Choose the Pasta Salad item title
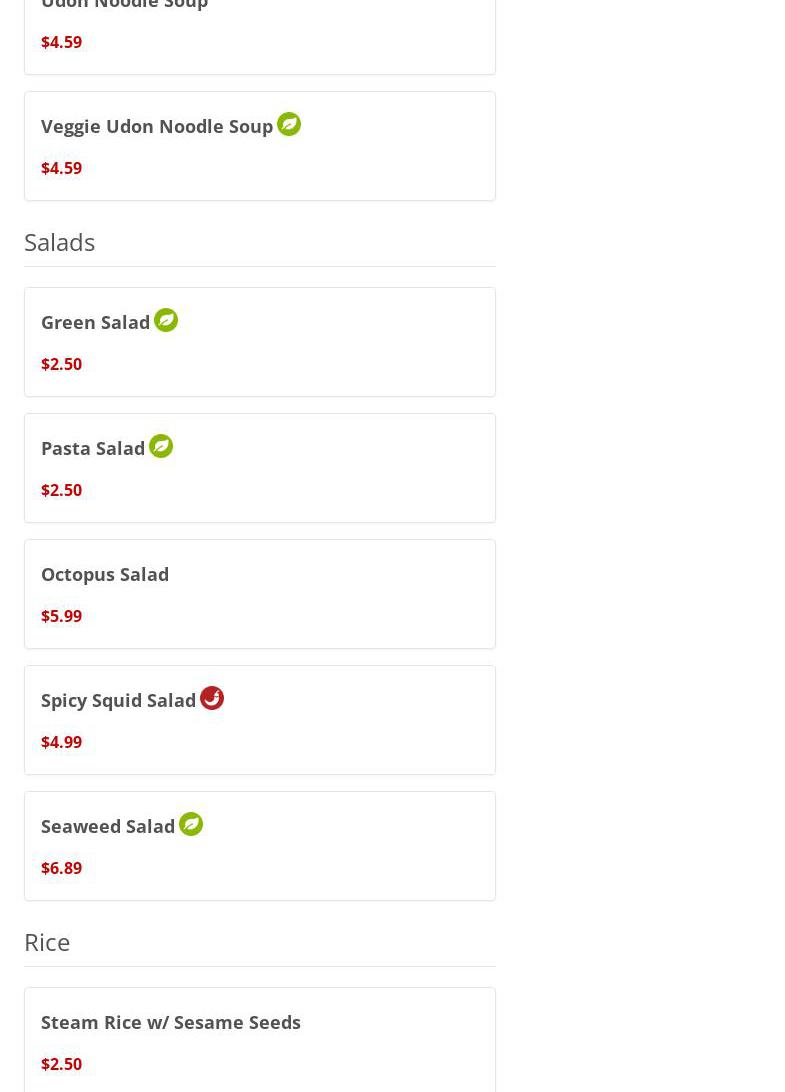The image size is (785, 1092). pyautogui.click(x=93, y=448)
